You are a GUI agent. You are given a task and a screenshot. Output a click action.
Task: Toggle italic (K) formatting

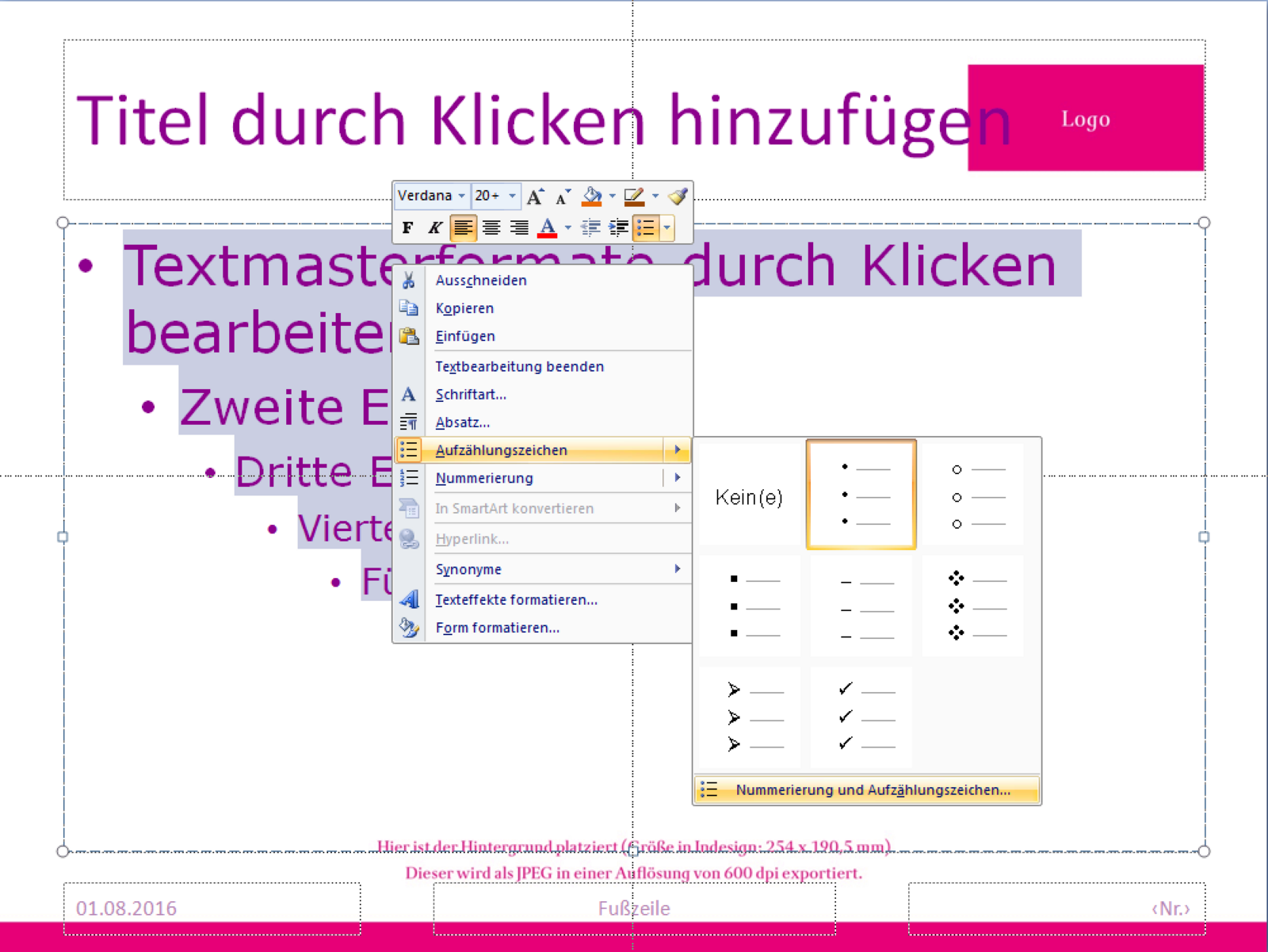434,228
